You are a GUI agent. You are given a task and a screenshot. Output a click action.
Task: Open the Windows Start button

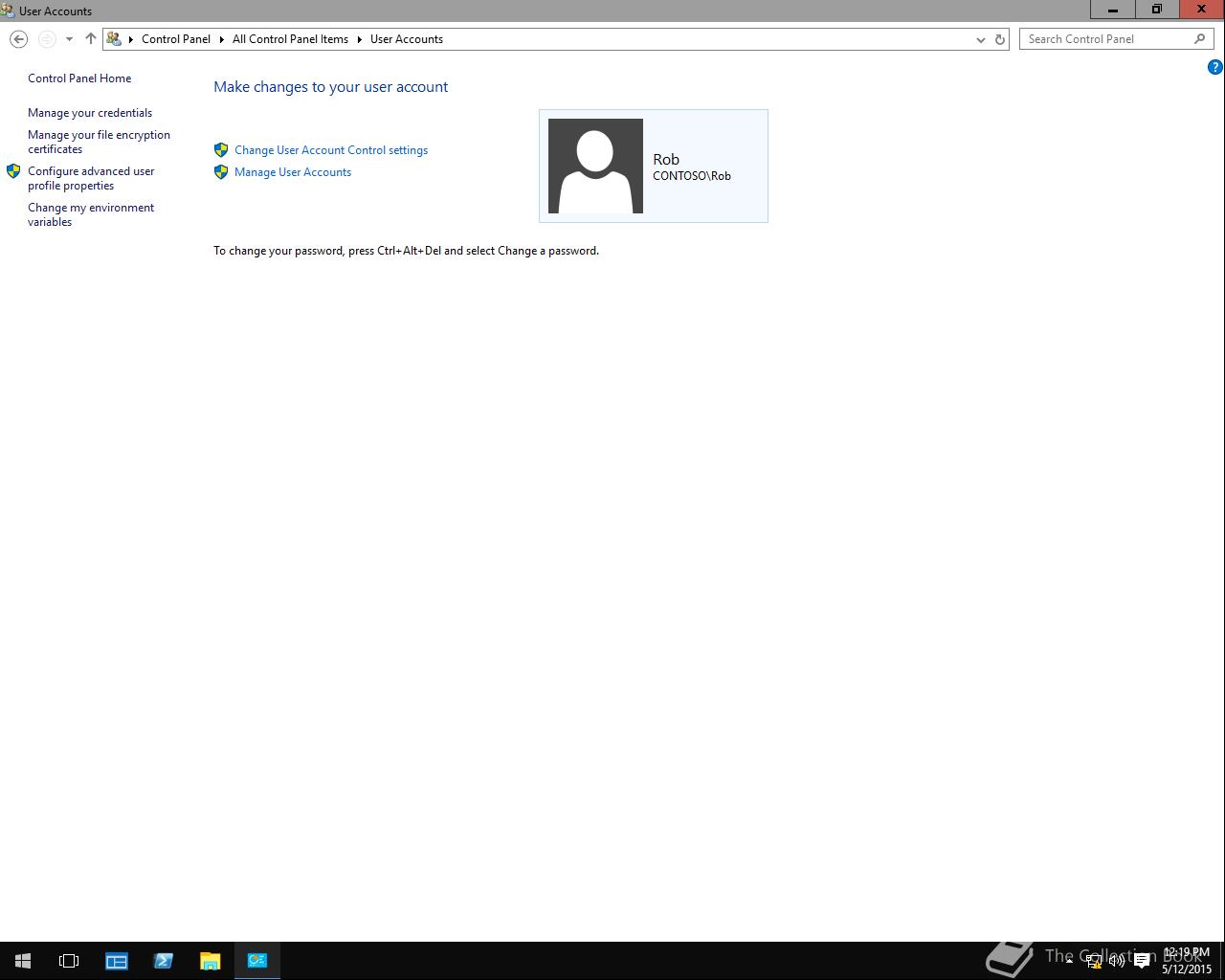(x=23, y=961)
